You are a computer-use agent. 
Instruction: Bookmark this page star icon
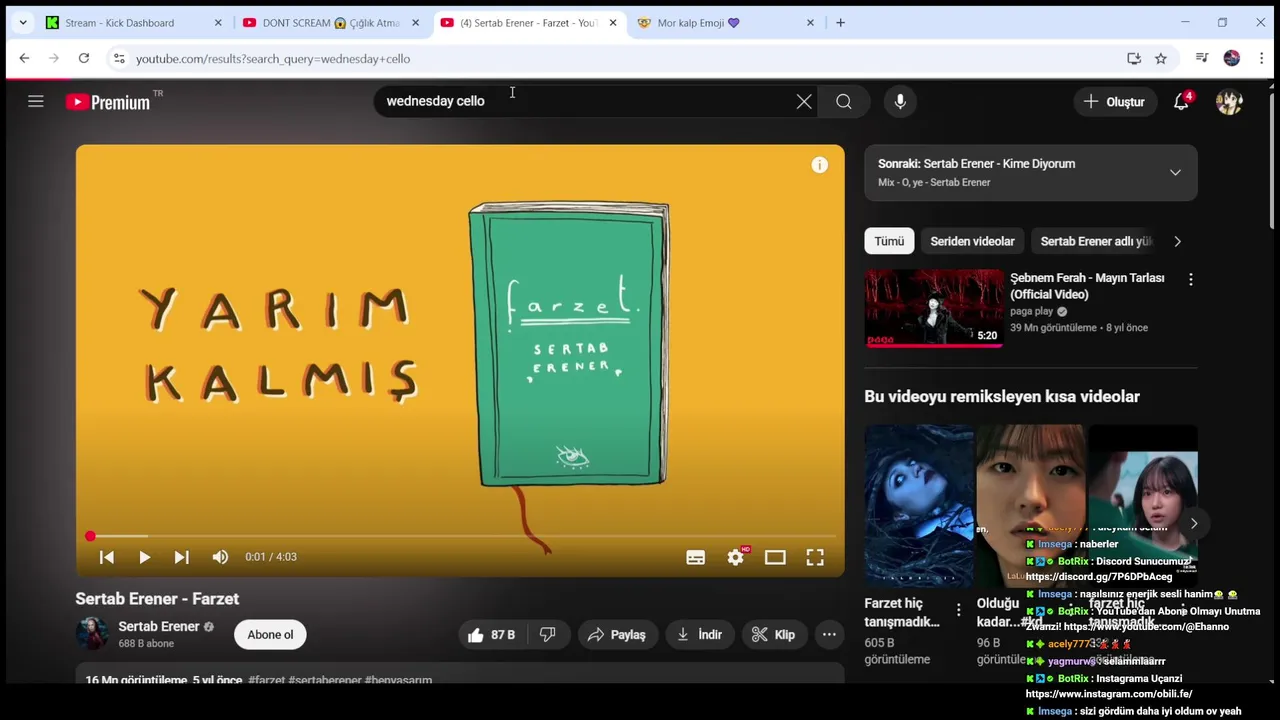1161,59
